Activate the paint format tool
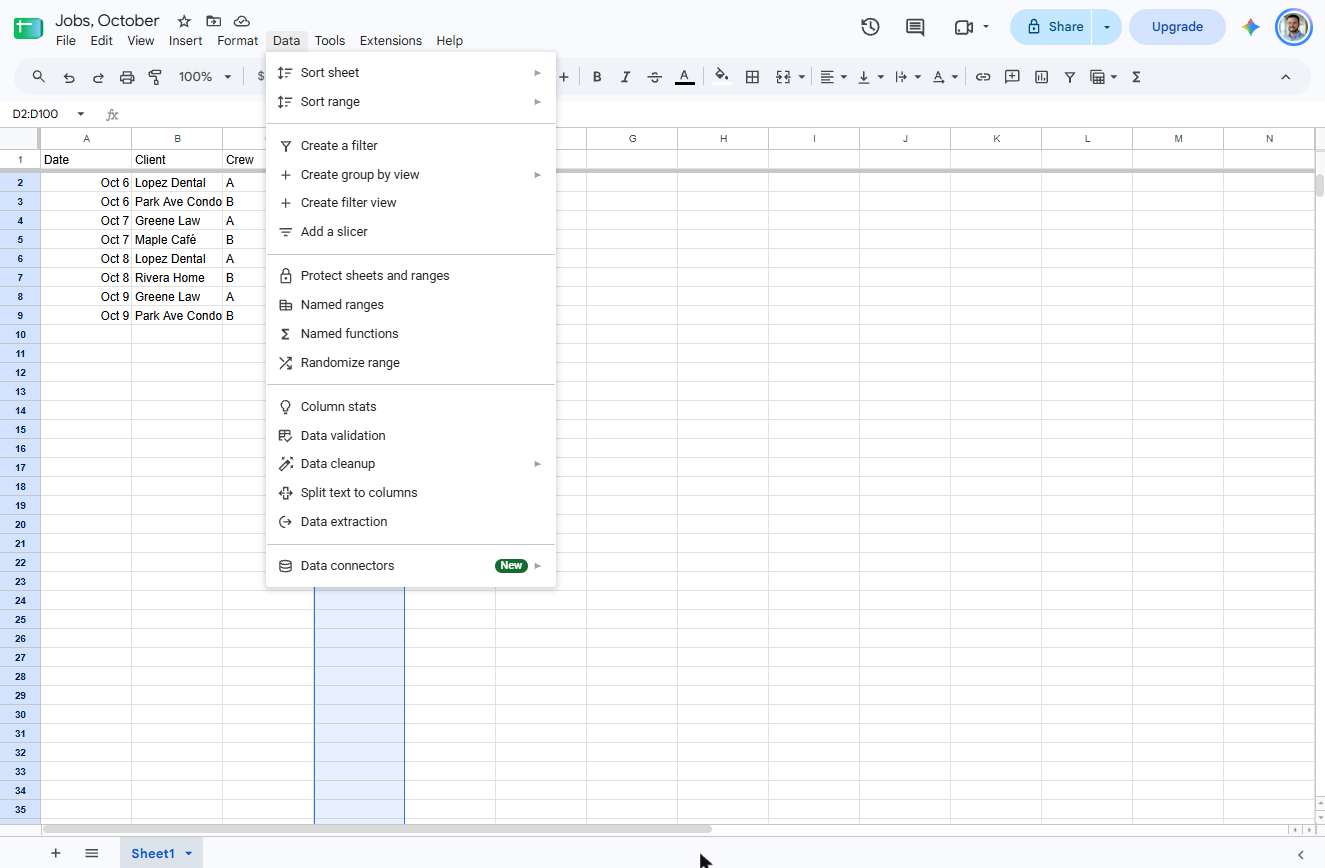This screenshot has width=1325, height=868. pos(155,77)
